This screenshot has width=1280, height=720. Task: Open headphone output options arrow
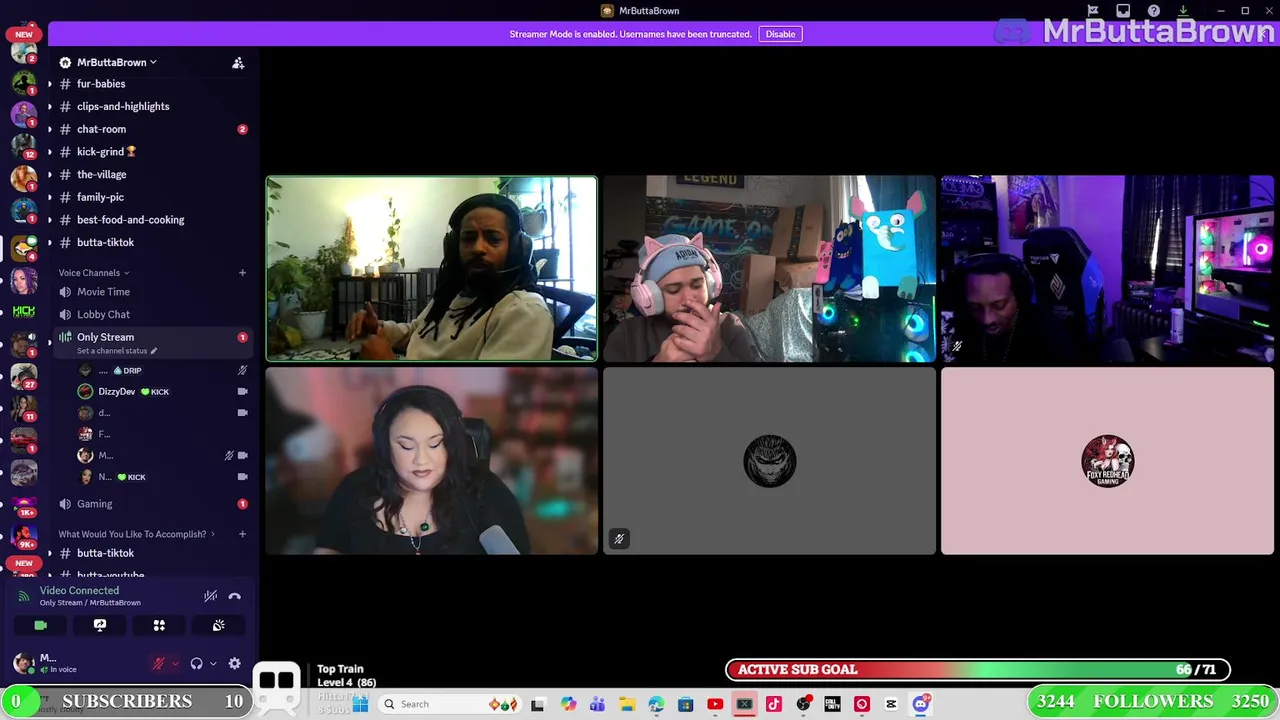click(212, 664)
